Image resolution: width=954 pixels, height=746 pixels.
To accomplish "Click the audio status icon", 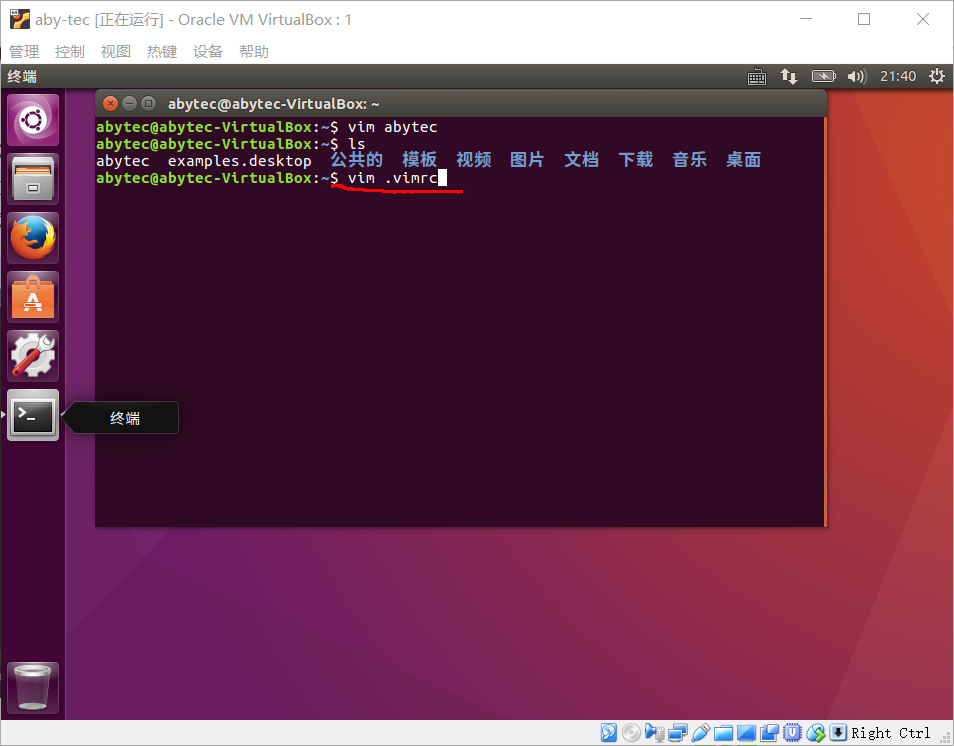I will (655, 733).
